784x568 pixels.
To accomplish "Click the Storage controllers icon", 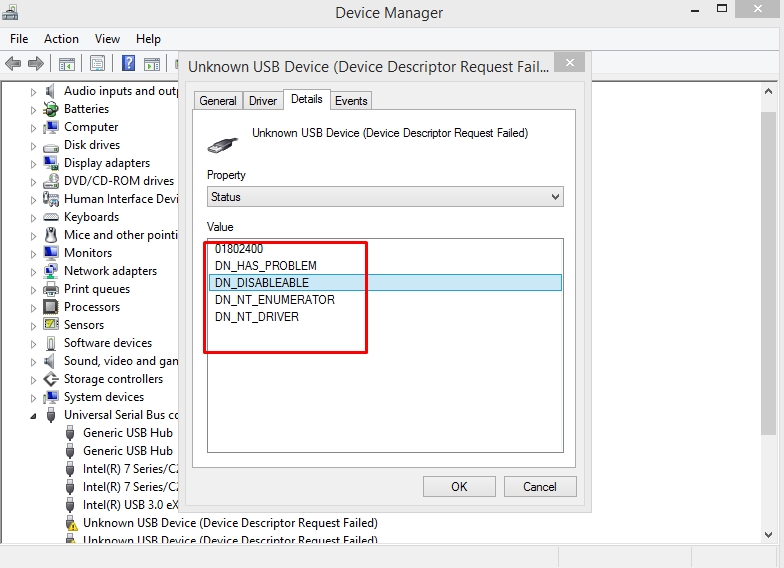I will (51, 379).
